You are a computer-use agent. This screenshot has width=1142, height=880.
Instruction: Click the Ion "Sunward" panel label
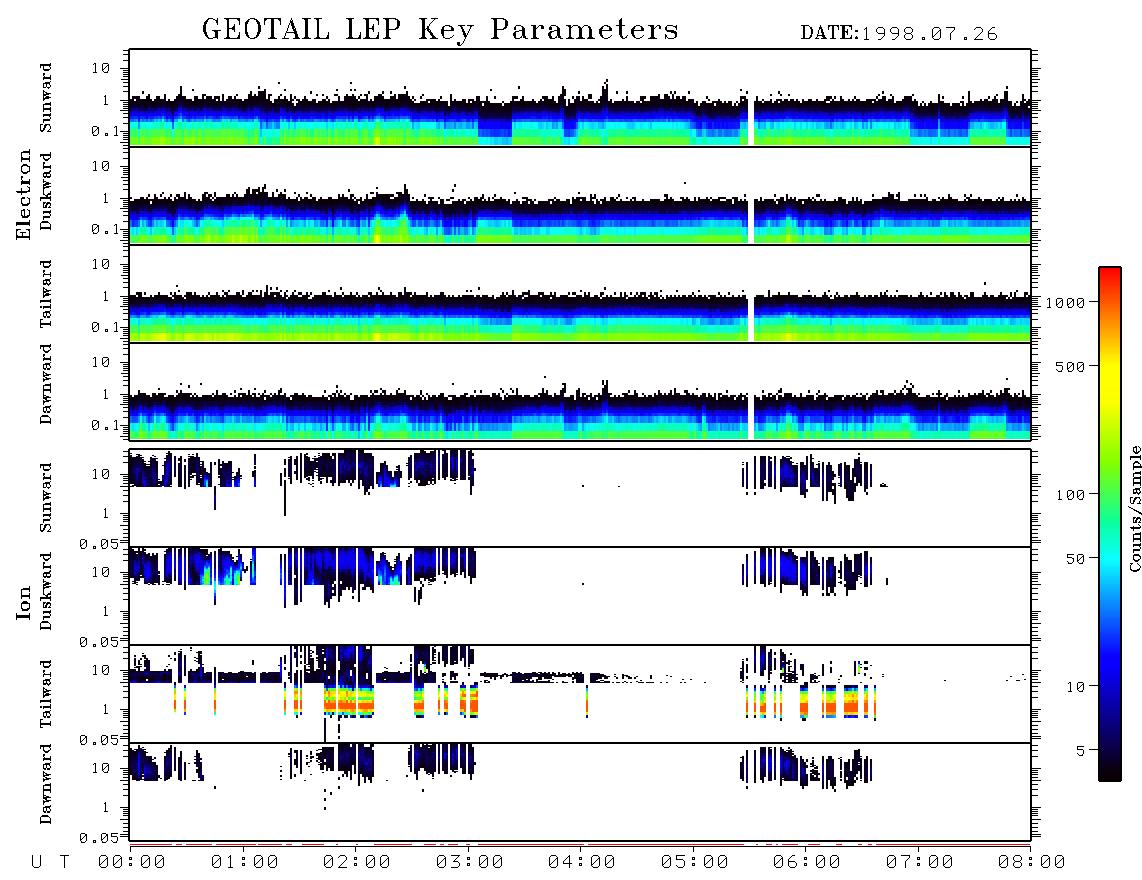46,498
